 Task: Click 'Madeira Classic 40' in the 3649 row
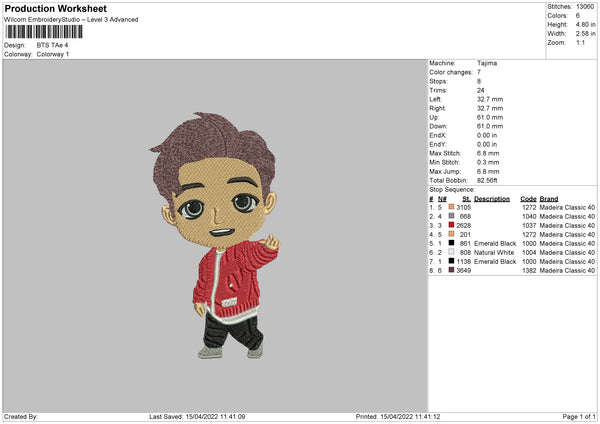(567, 271)
